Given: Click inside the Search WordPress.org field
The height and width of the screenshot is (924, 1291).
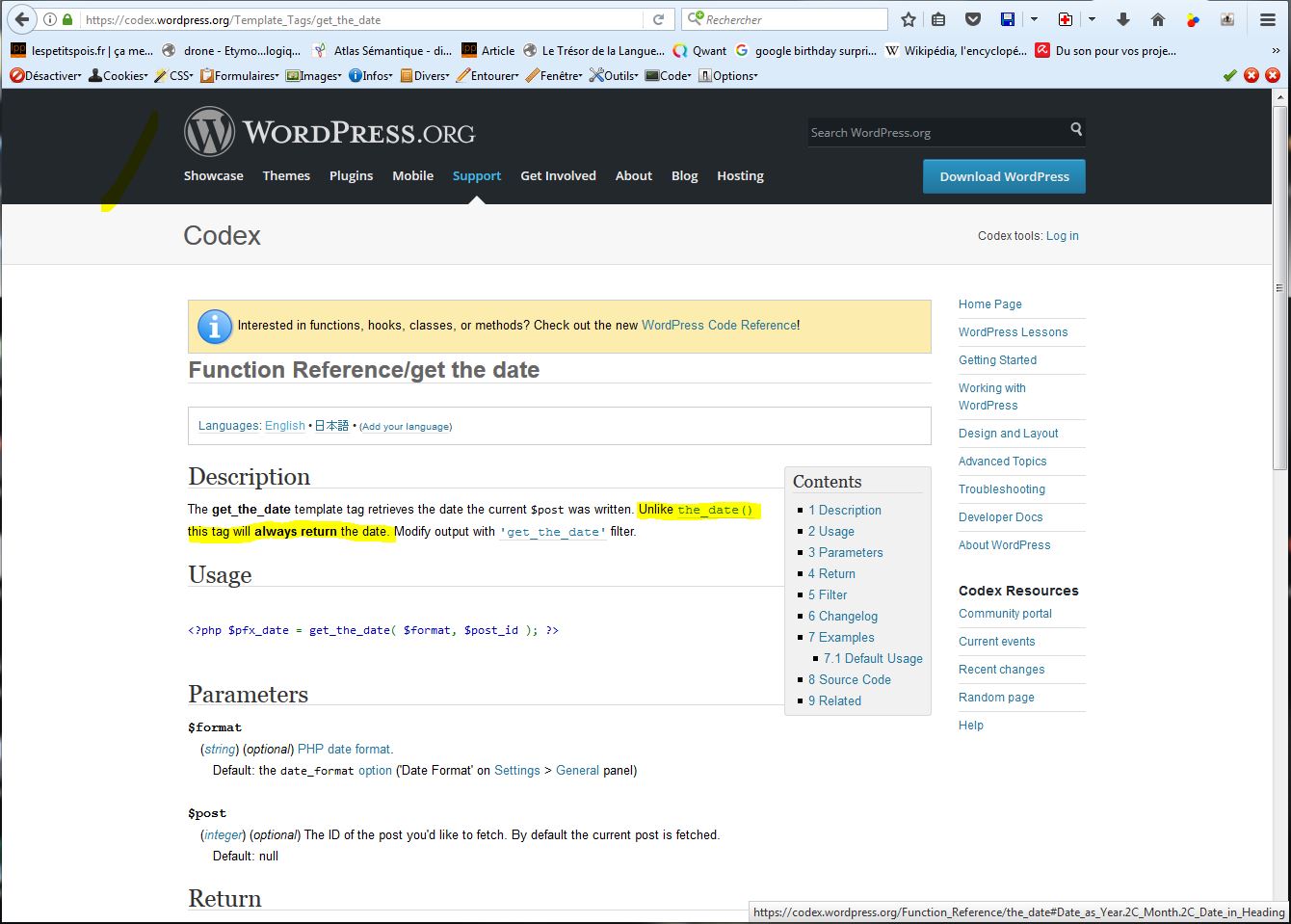Looking at the screenshot, I should point(935,133).
